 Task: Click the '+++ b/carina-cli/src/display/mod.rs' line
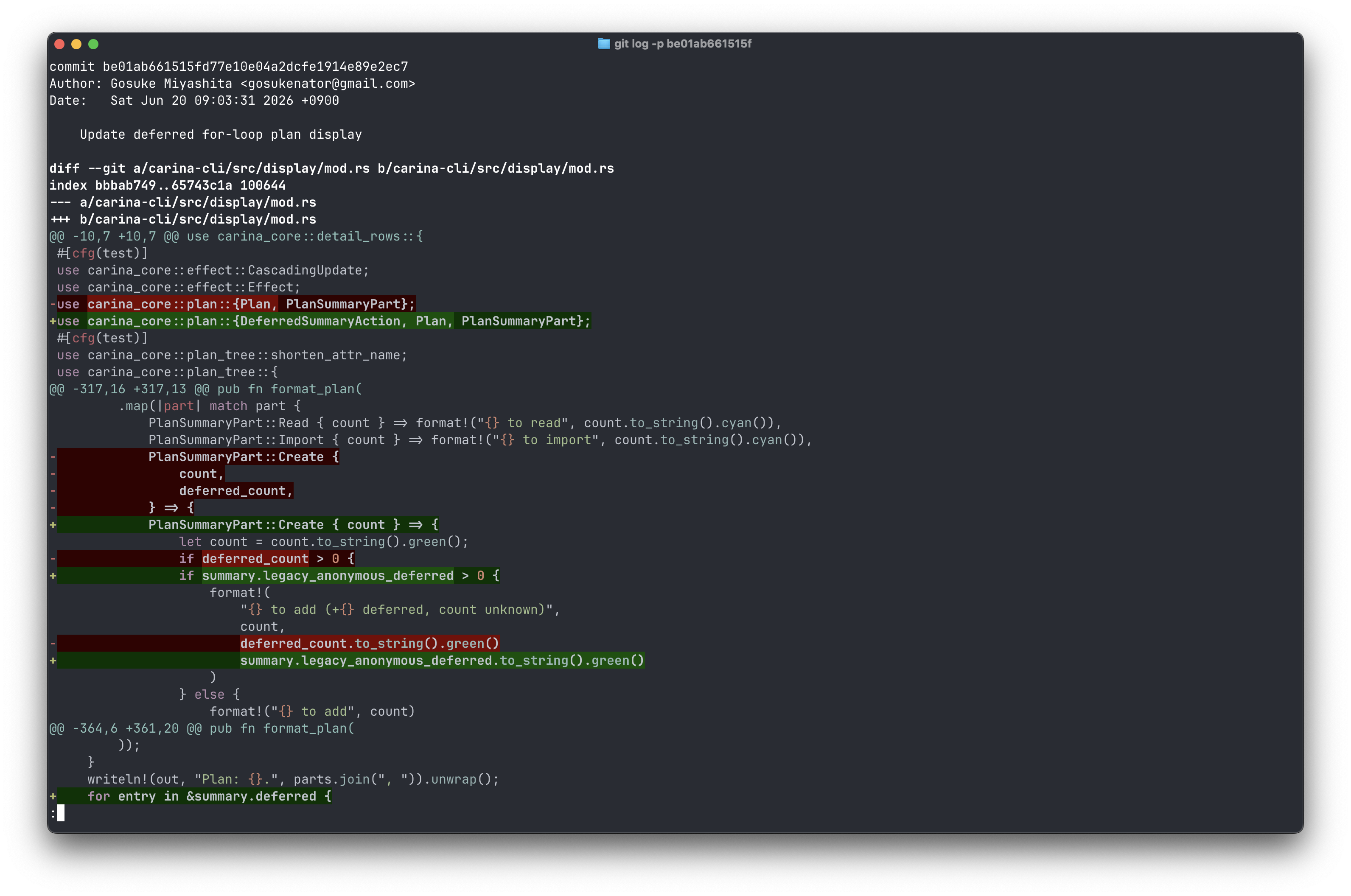coord(183,219)
